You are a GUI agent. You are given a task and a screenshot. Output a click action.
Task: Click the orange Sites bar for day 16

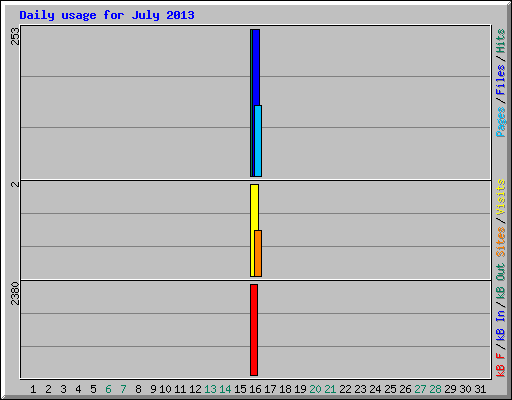[x=258, y=253]
